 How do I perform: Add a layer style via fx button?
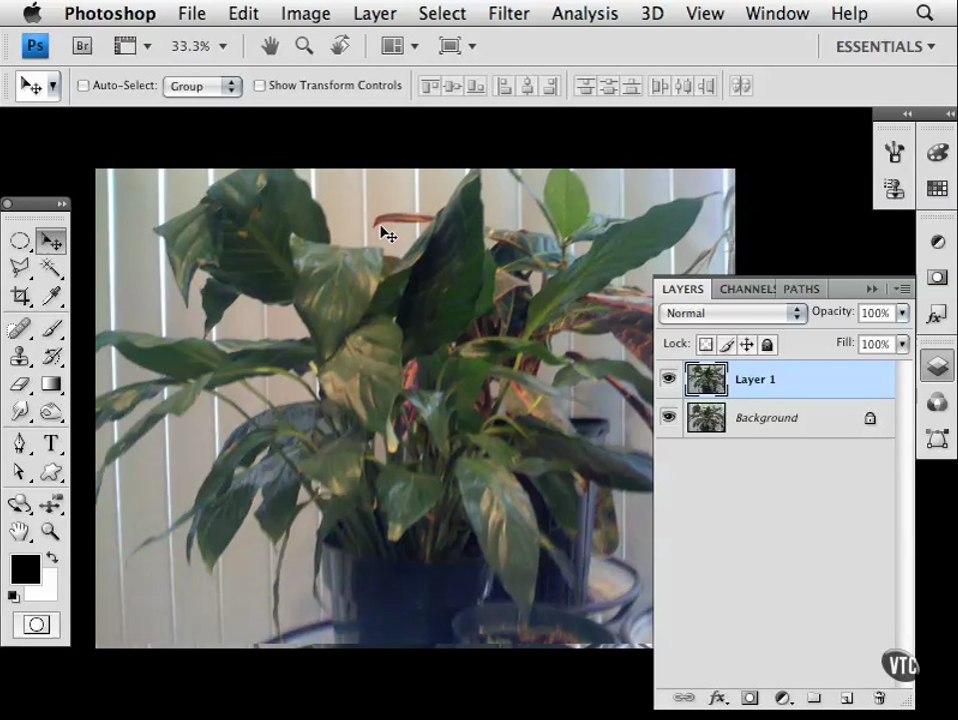(717, 697)
